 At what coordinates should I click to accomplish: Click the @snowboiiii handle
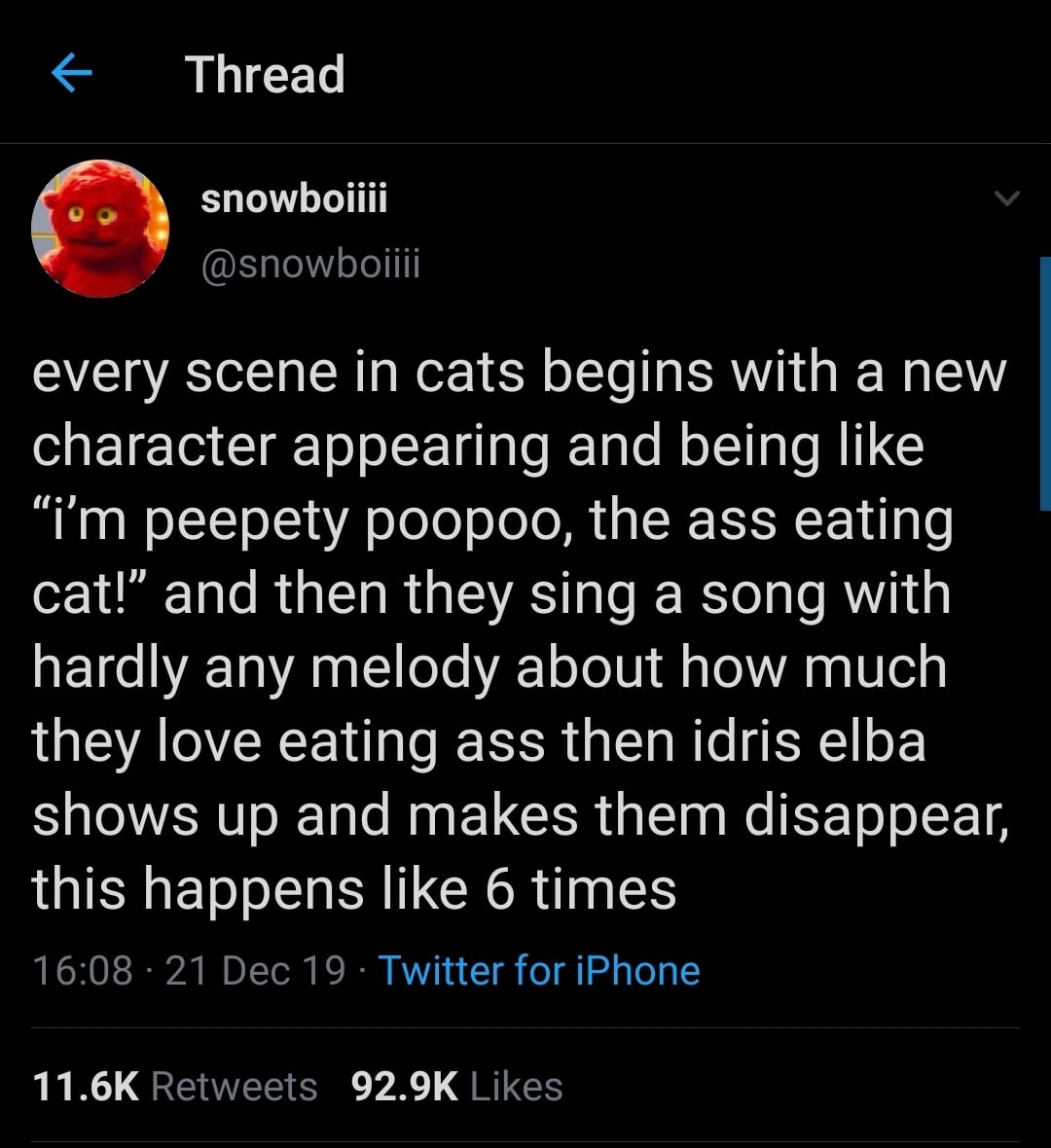coord(309,263)
